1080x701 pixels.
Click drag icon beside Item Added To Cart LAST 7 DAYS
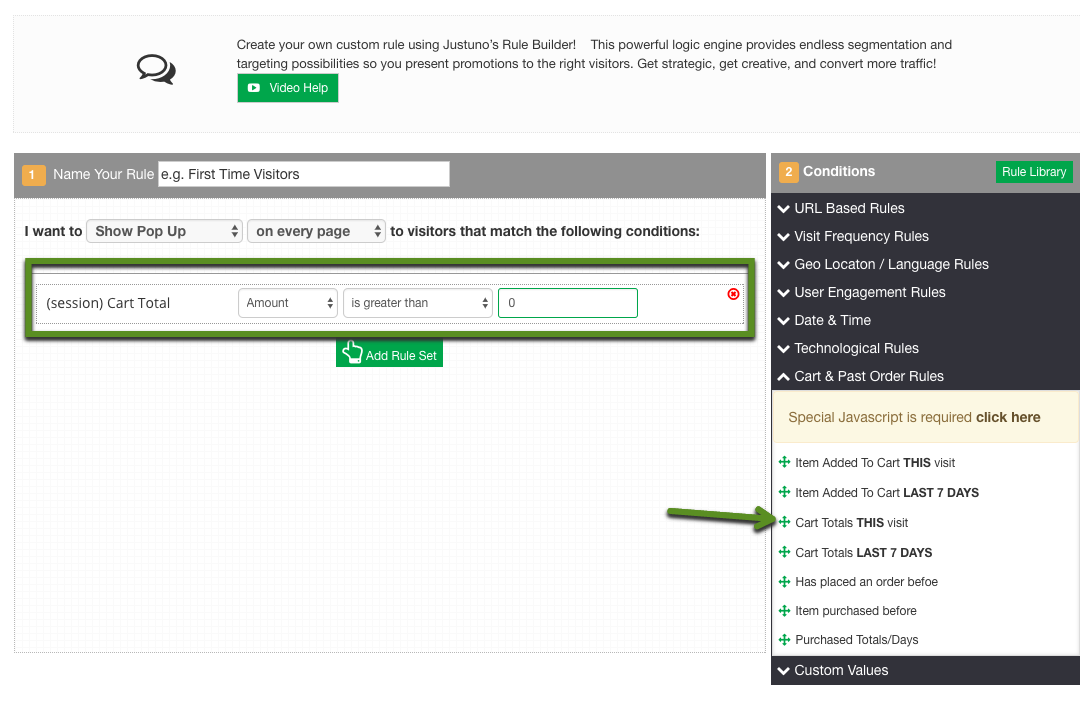pyautogui.click(x=785, y=493)
